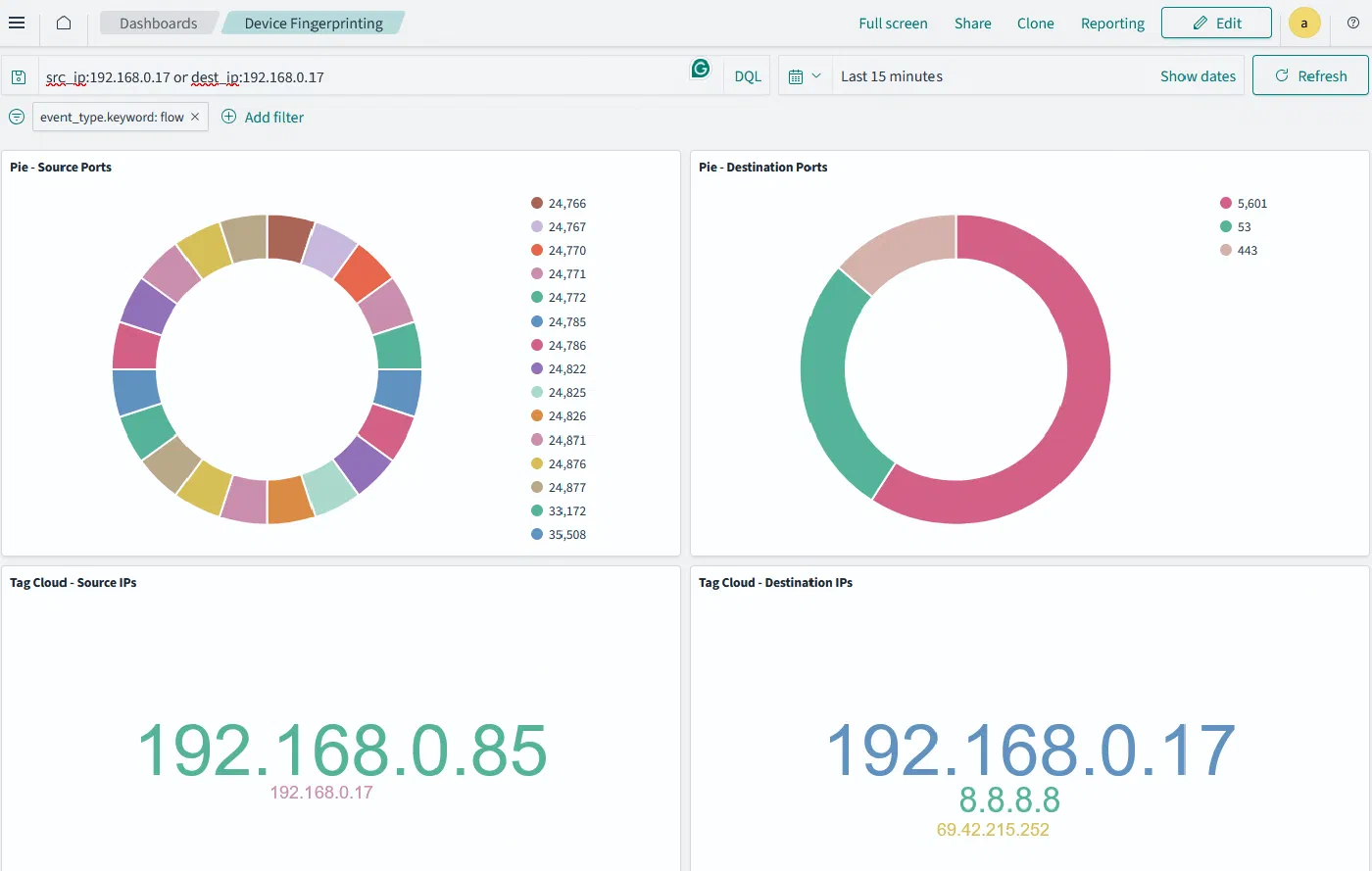Open the Reporting menu
Viewport: 1372px width, 871px height.
[1112, 23]
